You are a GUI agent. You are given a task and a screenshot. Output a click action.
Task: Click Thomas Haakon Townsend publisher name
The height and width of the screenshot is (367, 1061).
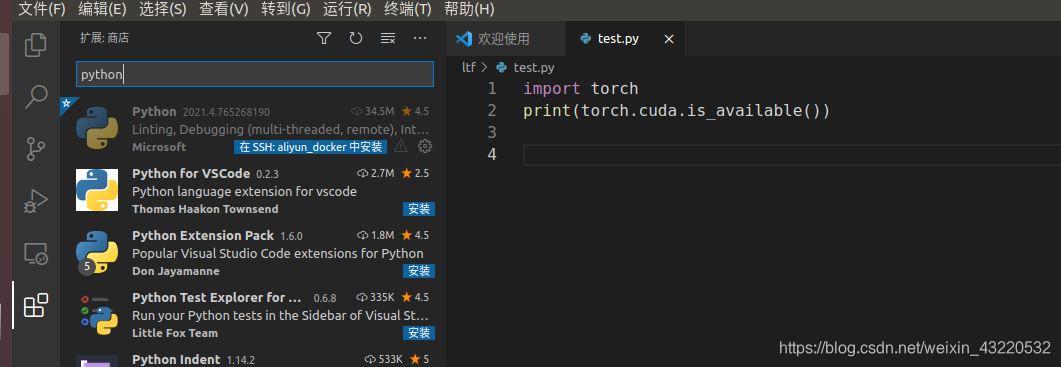(x=205, y=209)
